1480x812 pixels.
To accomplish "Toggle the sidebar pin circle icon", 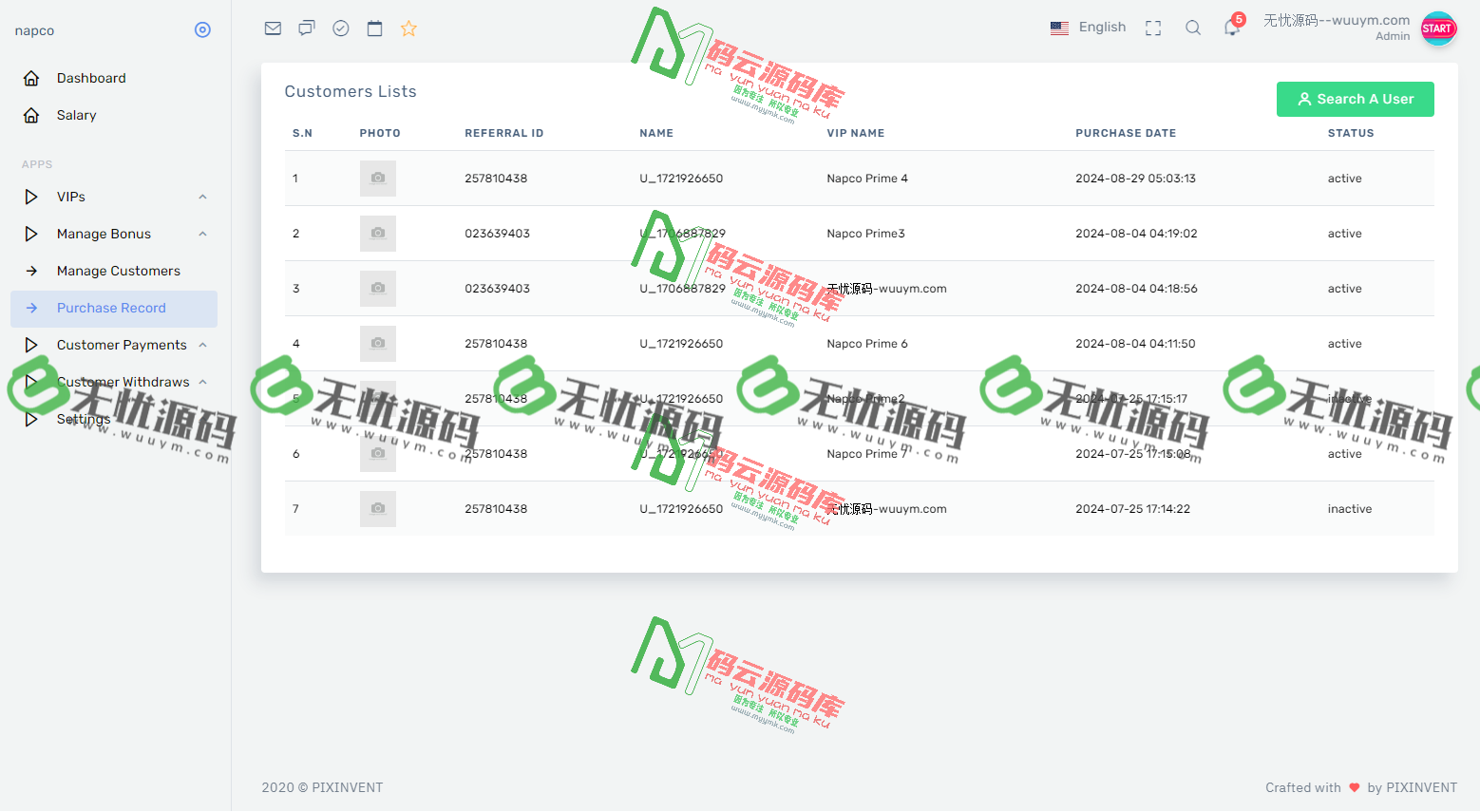I will tap(202, 29).
